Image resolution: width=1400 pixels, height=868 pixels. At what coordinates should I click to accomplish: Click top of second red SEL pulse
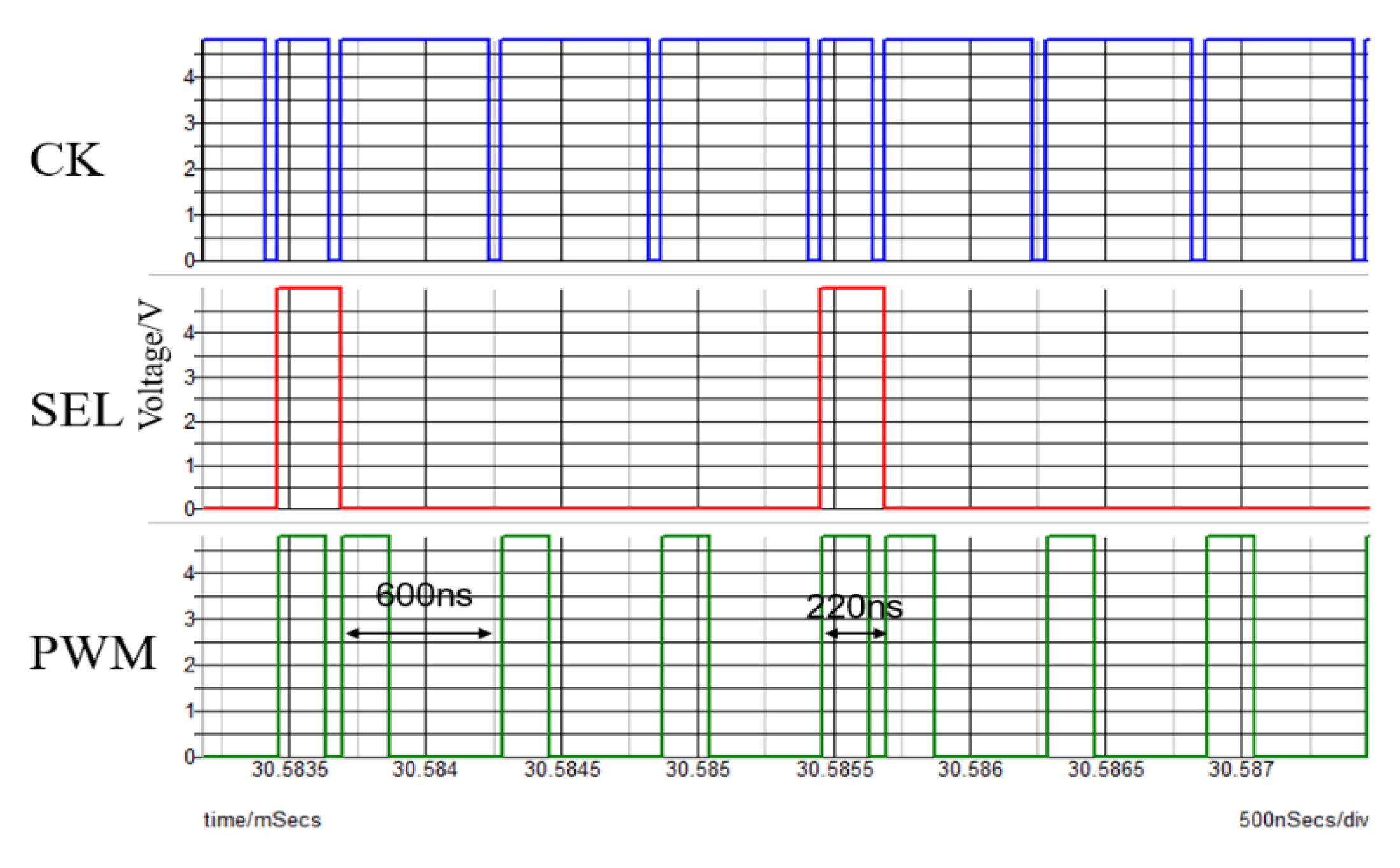pos(852,288)
